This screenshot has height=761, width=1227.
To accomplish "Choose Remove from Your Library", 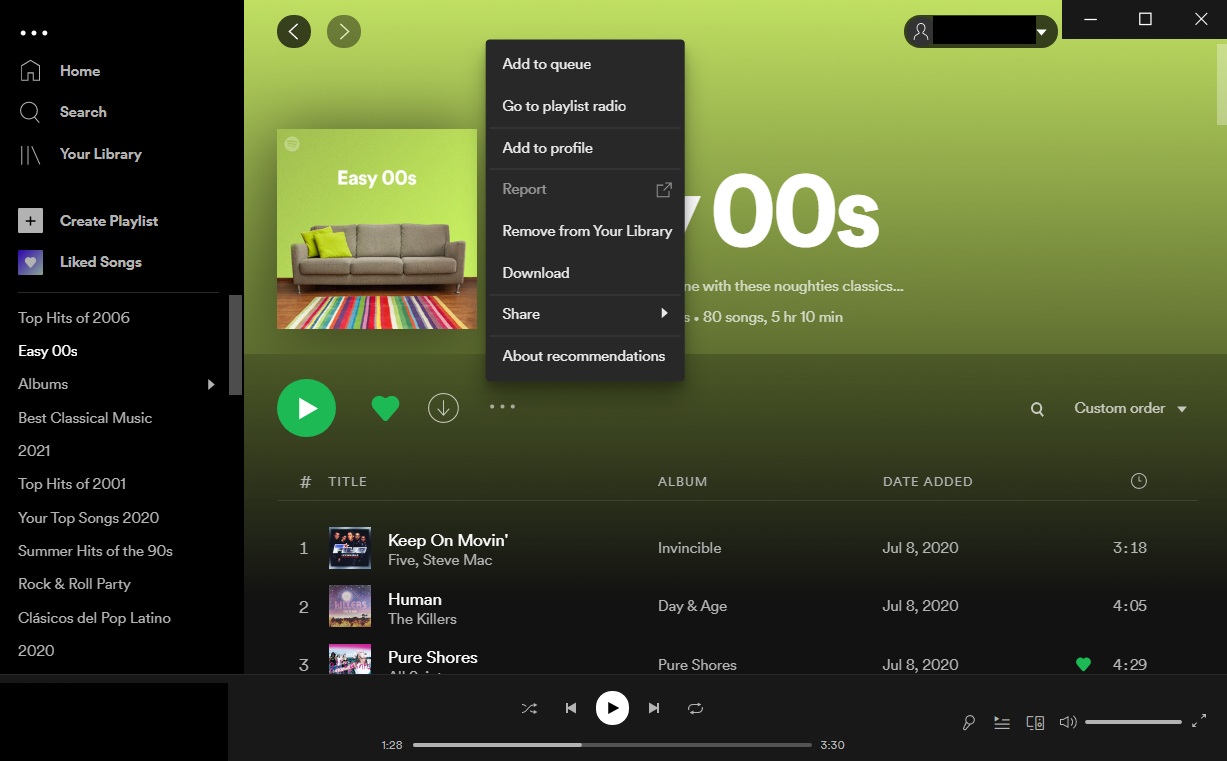I will pyautogui.click(x=586, y=231).
